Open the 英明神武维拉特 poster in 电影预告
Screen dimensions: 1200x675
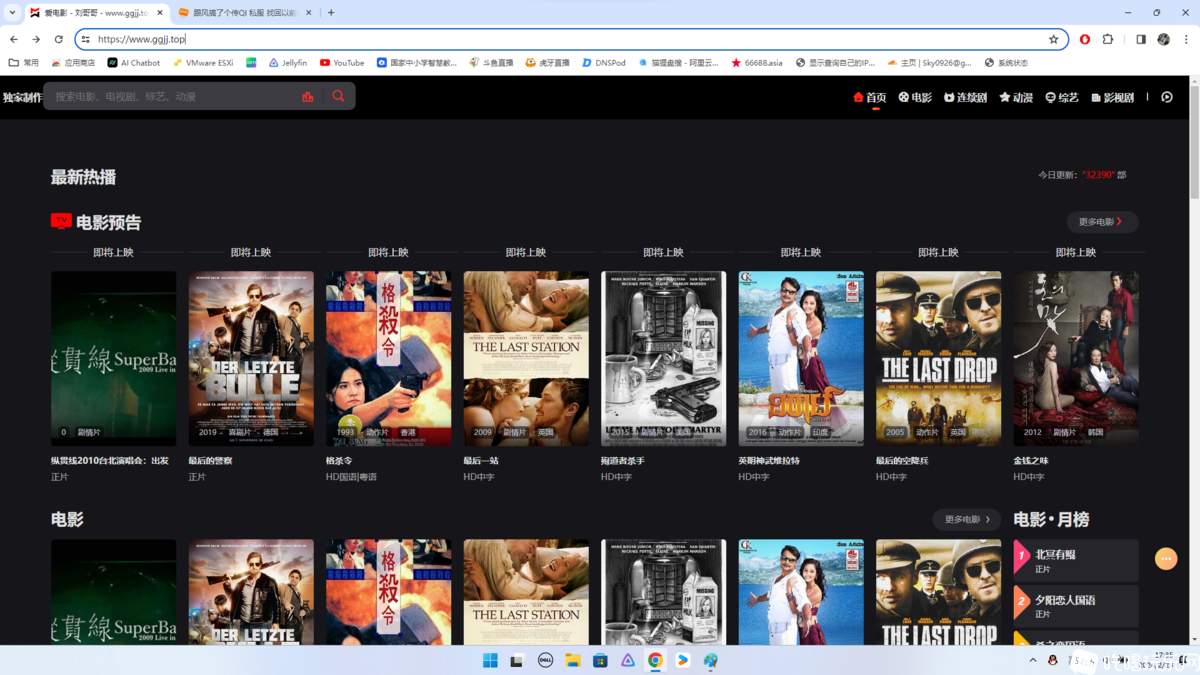click(x=801, y=358)
